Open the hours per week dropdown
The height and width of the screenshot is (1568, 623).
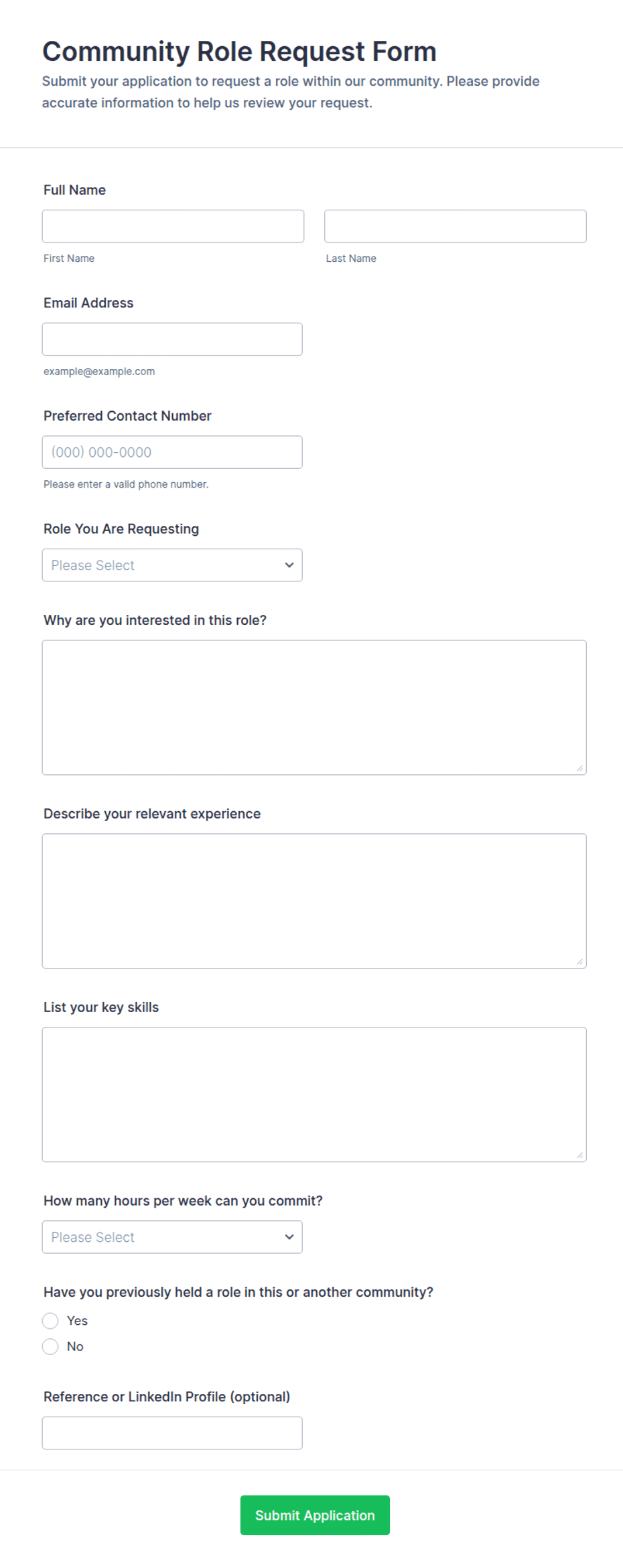[172, 1237]
